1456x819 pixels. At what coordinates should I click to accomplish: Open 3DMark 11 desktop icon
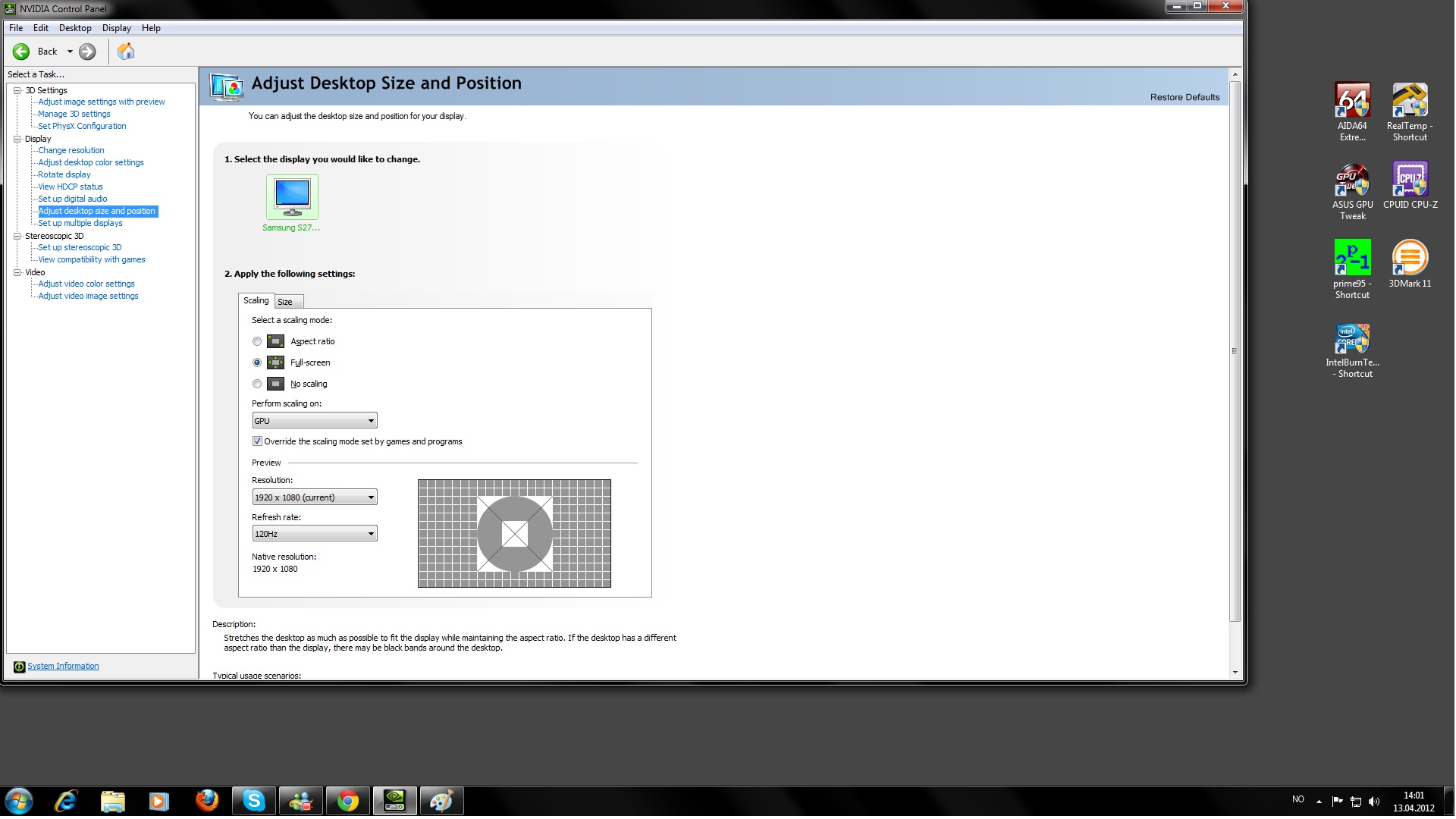[x=1410, y=264]
